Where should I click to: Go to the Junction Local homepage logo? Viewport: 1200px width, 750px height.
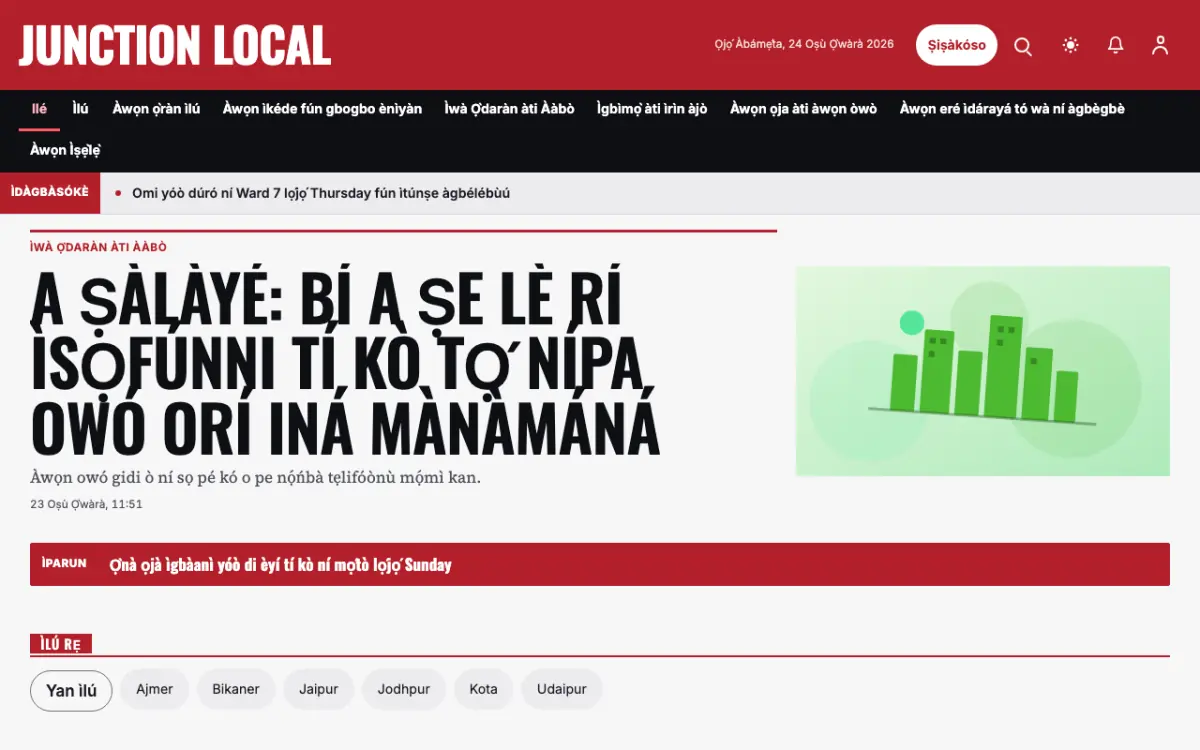[x=175, y=45]
